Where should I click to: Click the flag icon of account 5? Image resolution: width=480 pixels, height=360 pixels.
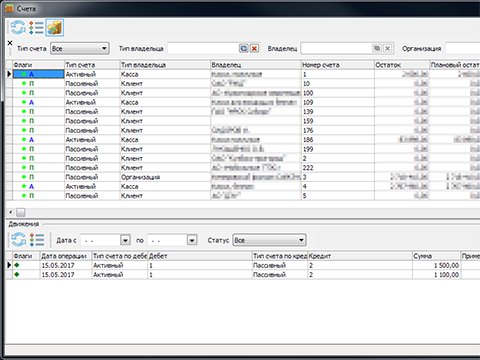28,196
